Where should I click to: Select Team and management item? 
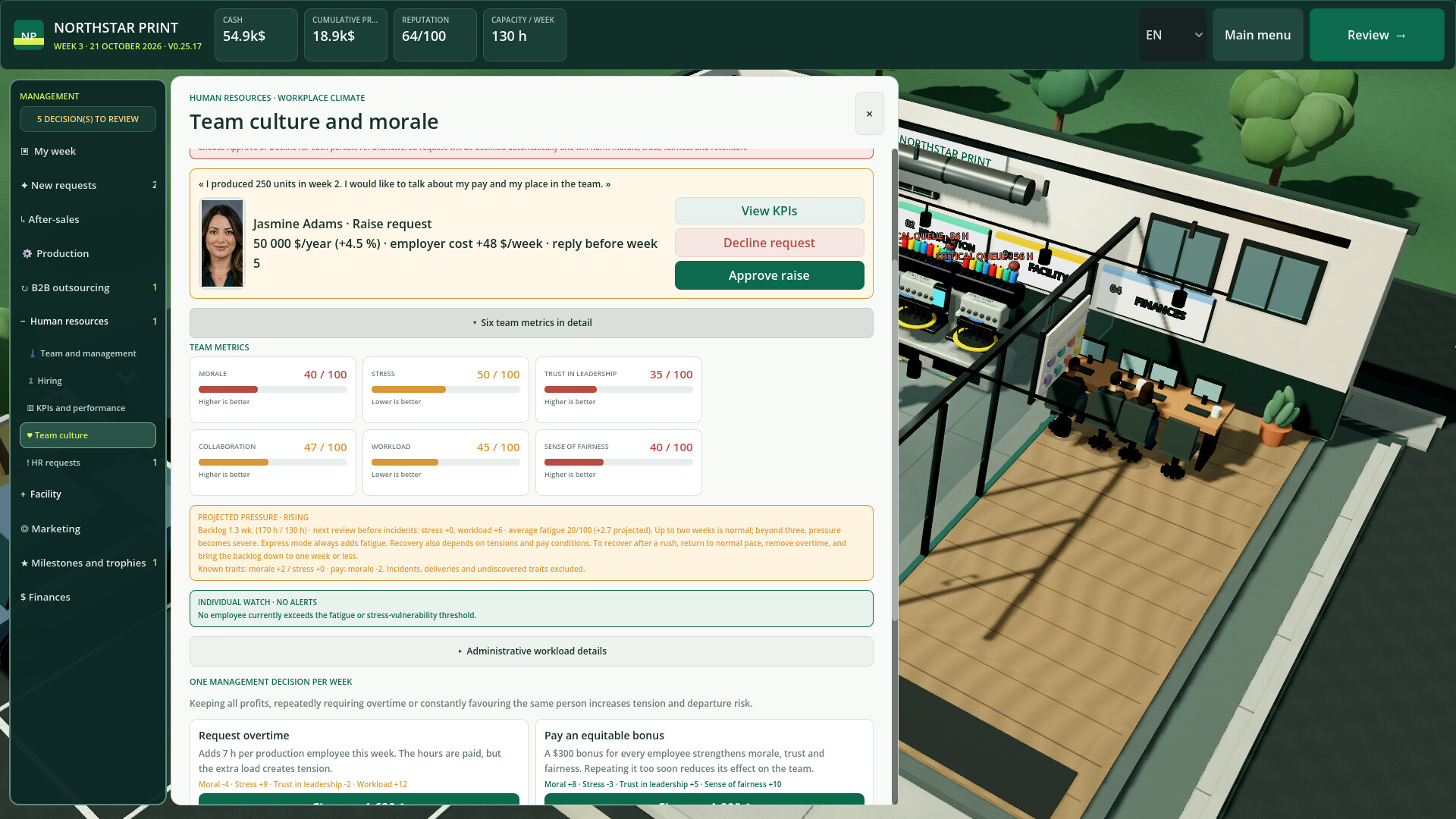(x=88, y=353)
